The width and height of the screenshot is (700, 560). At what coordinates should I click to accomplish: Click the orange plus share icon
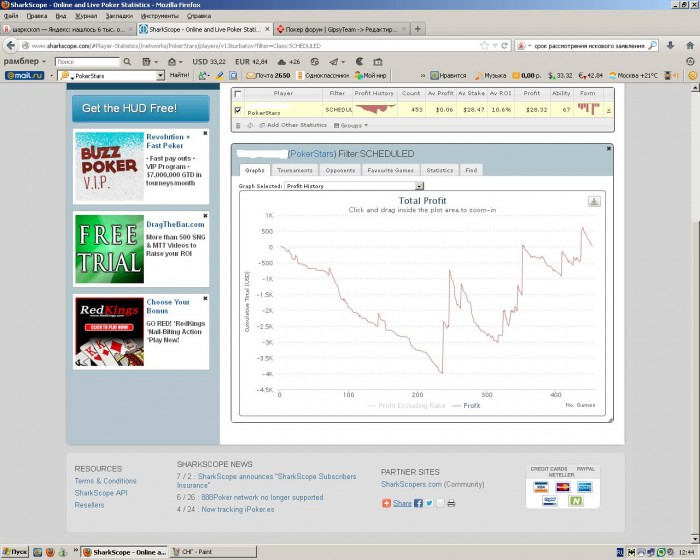click(x=386, y=503)
